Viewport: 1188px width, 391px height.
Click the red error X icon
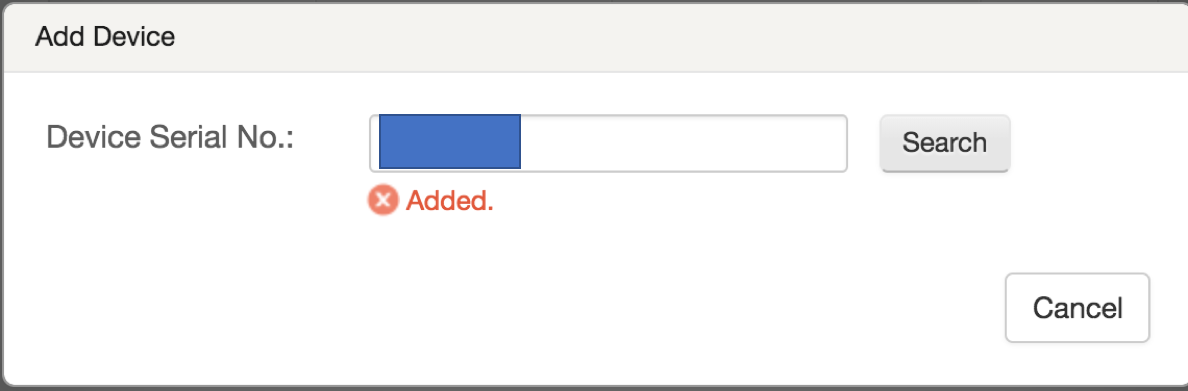[383, 200]
